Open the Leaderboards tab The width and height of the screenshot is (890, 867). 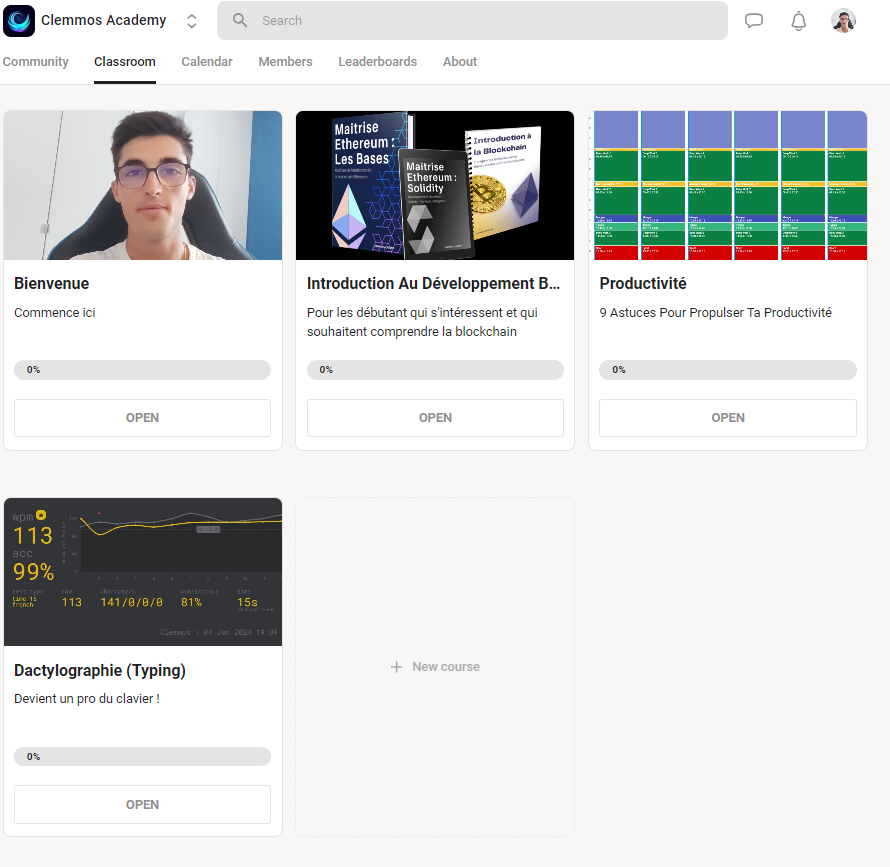point(377,62)
